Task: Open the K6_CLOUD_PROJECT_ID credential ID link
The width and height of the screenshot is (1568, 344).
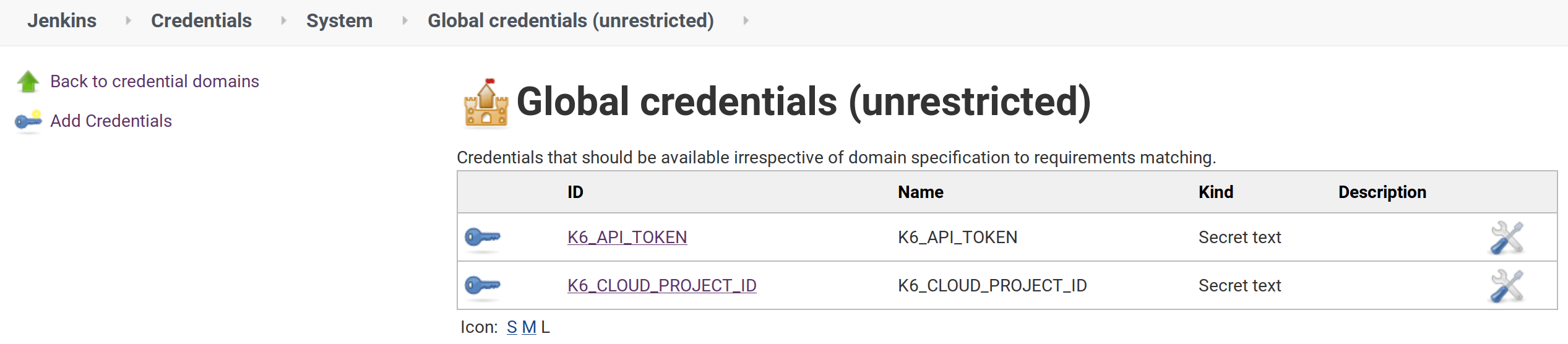Action: point(661,286)
